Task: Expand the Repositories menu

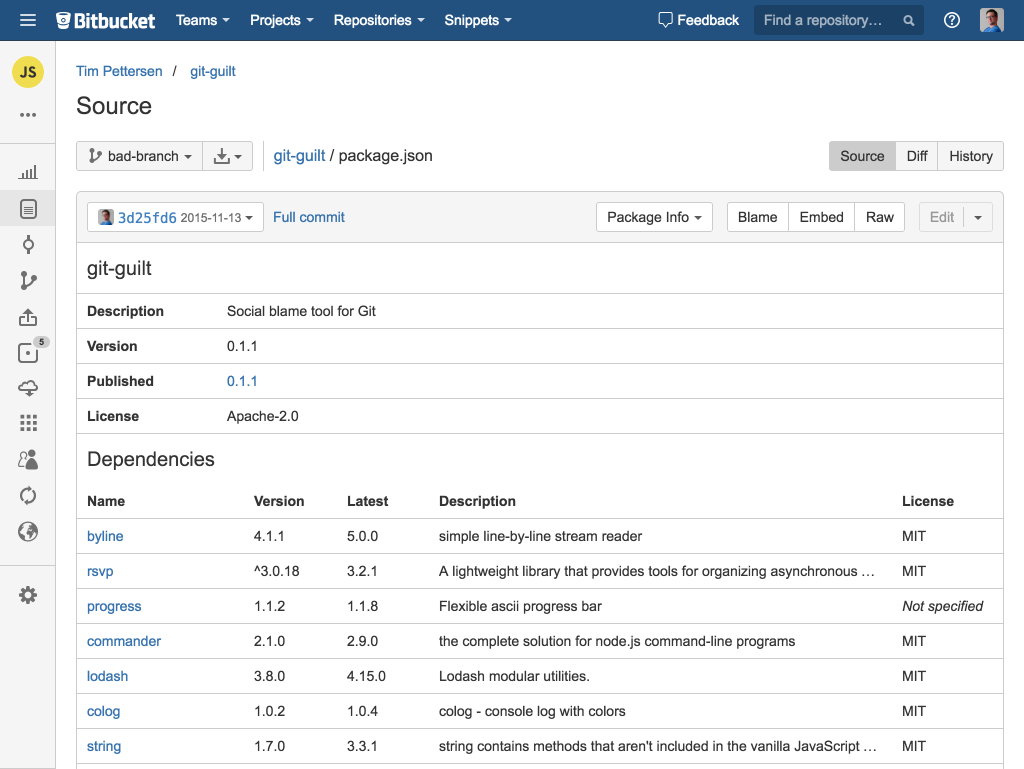Action: (x=379, y=20)
